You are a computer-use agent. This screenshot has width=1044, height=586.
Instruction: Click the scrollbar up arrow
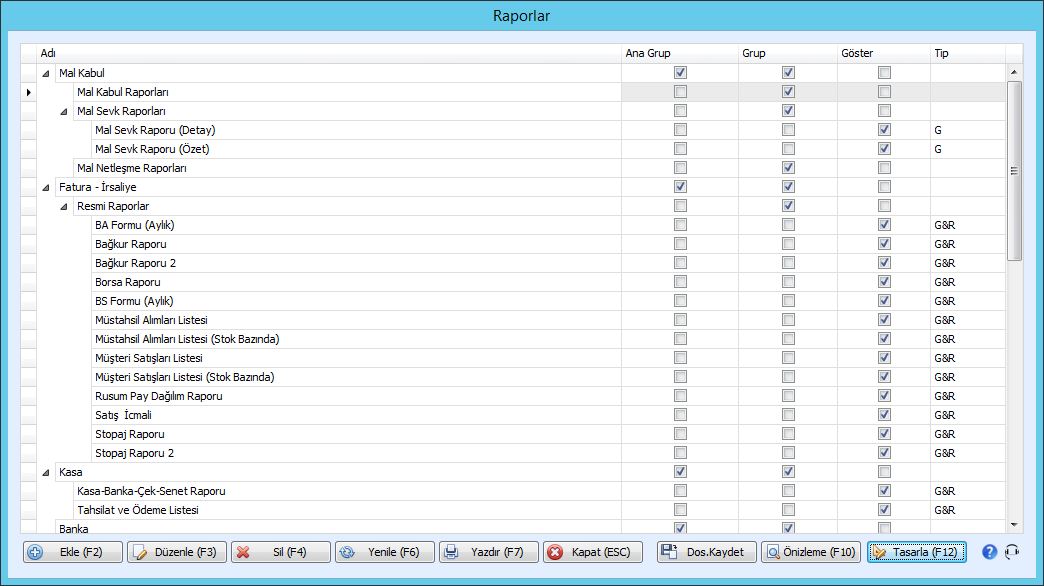(1014, 72)
